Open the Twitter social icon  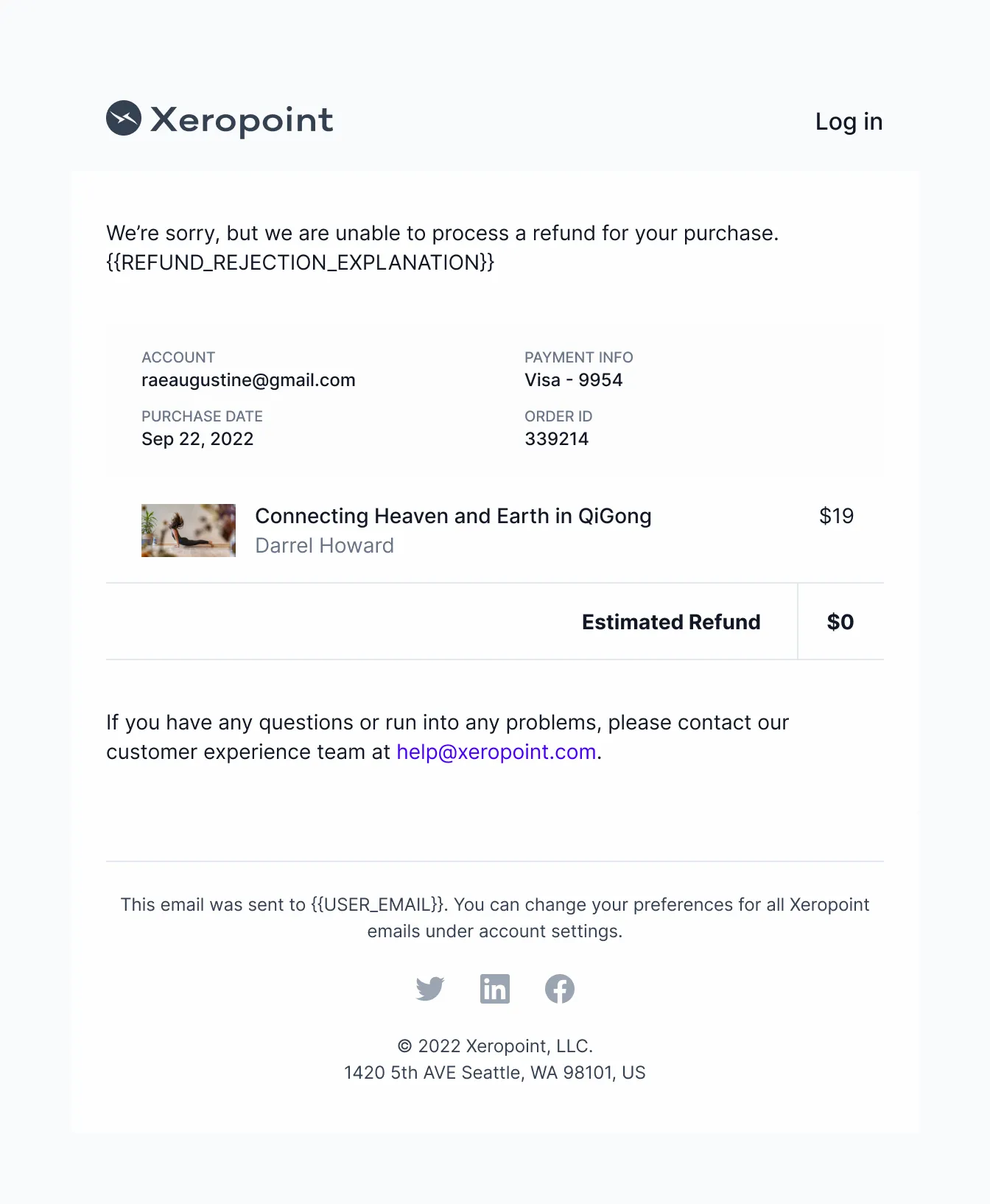430,989
